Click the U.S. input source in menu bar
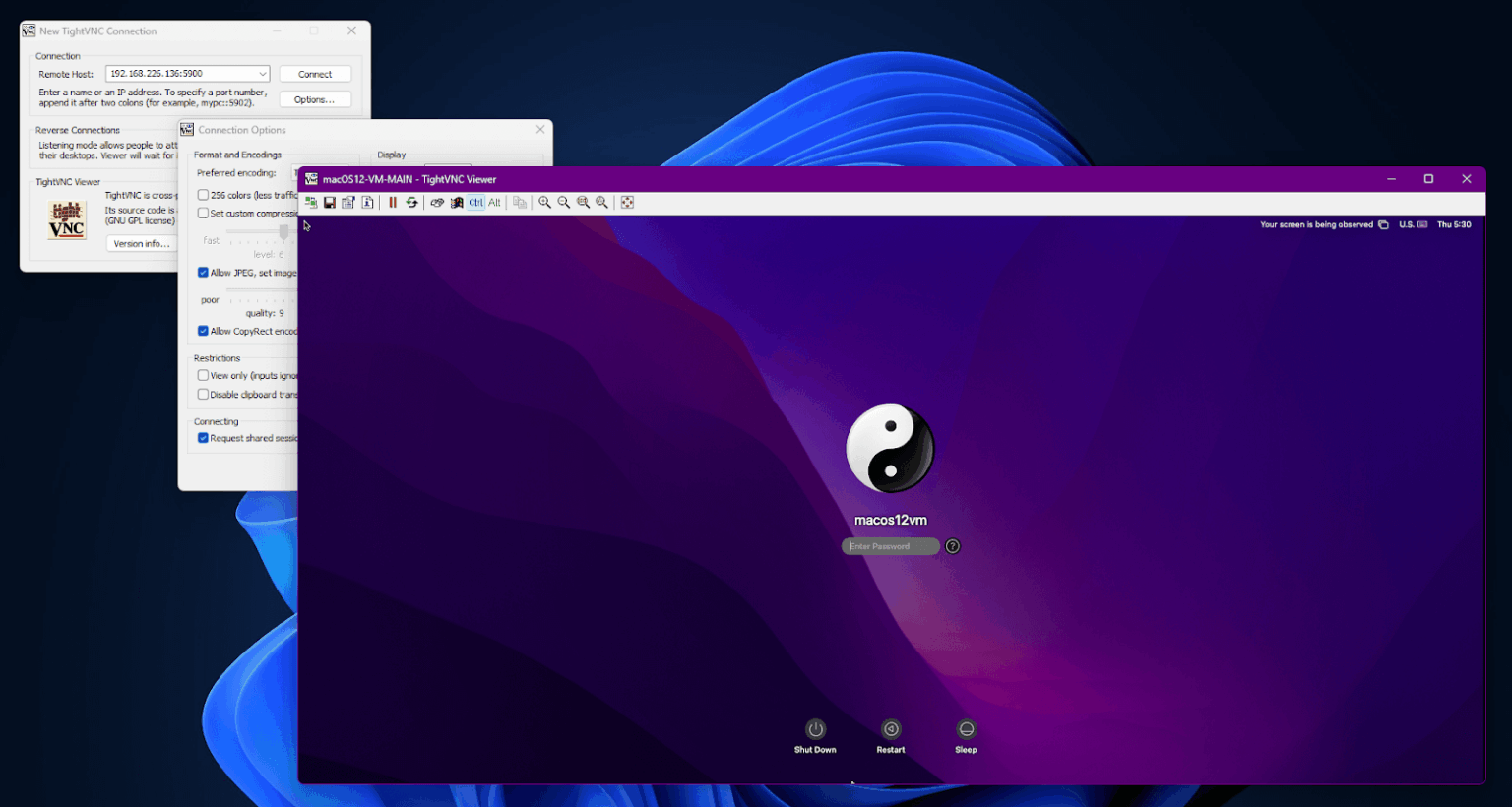 click(x=1406, y=224)
